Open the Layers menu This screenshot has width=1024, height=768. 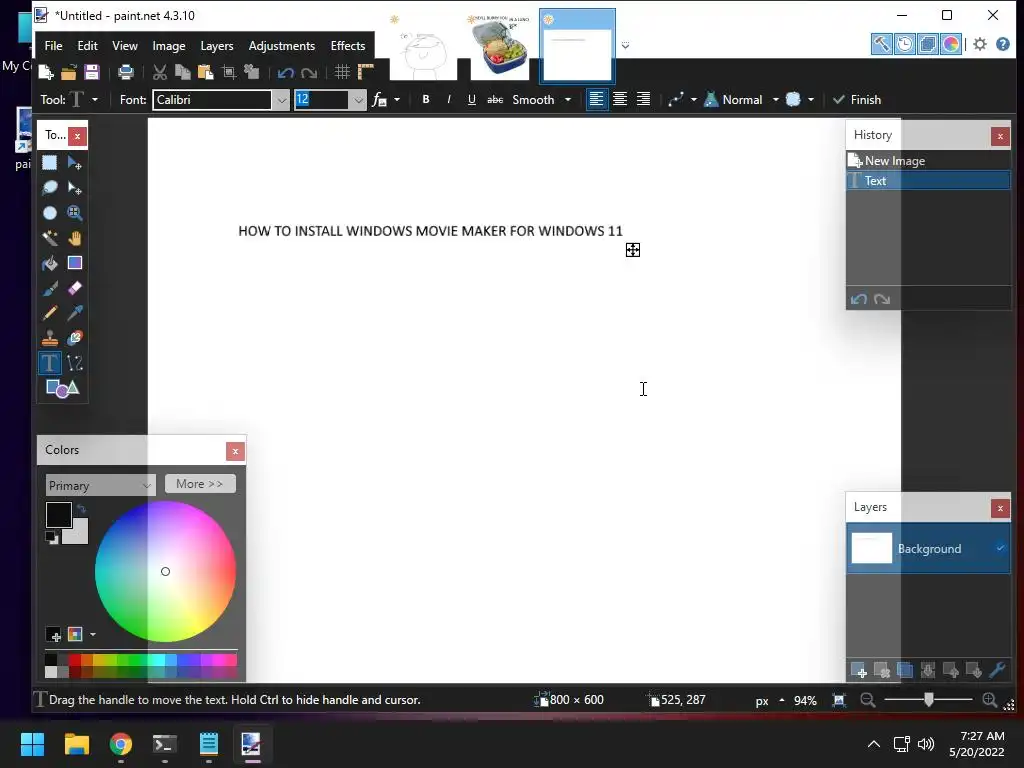click(217, 46)
